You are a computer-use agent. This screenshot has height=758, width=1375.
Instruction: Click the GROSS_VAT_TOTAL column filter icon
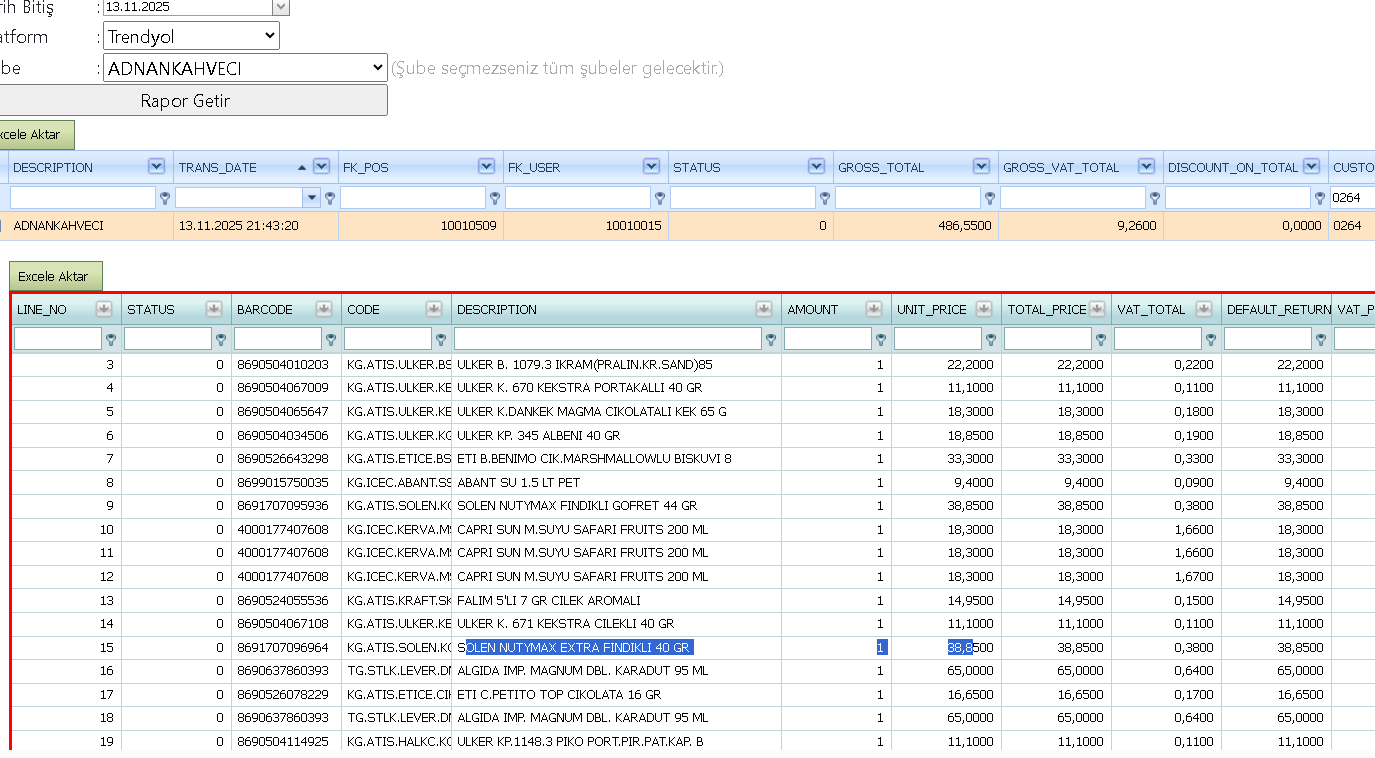coord(1155,198)
